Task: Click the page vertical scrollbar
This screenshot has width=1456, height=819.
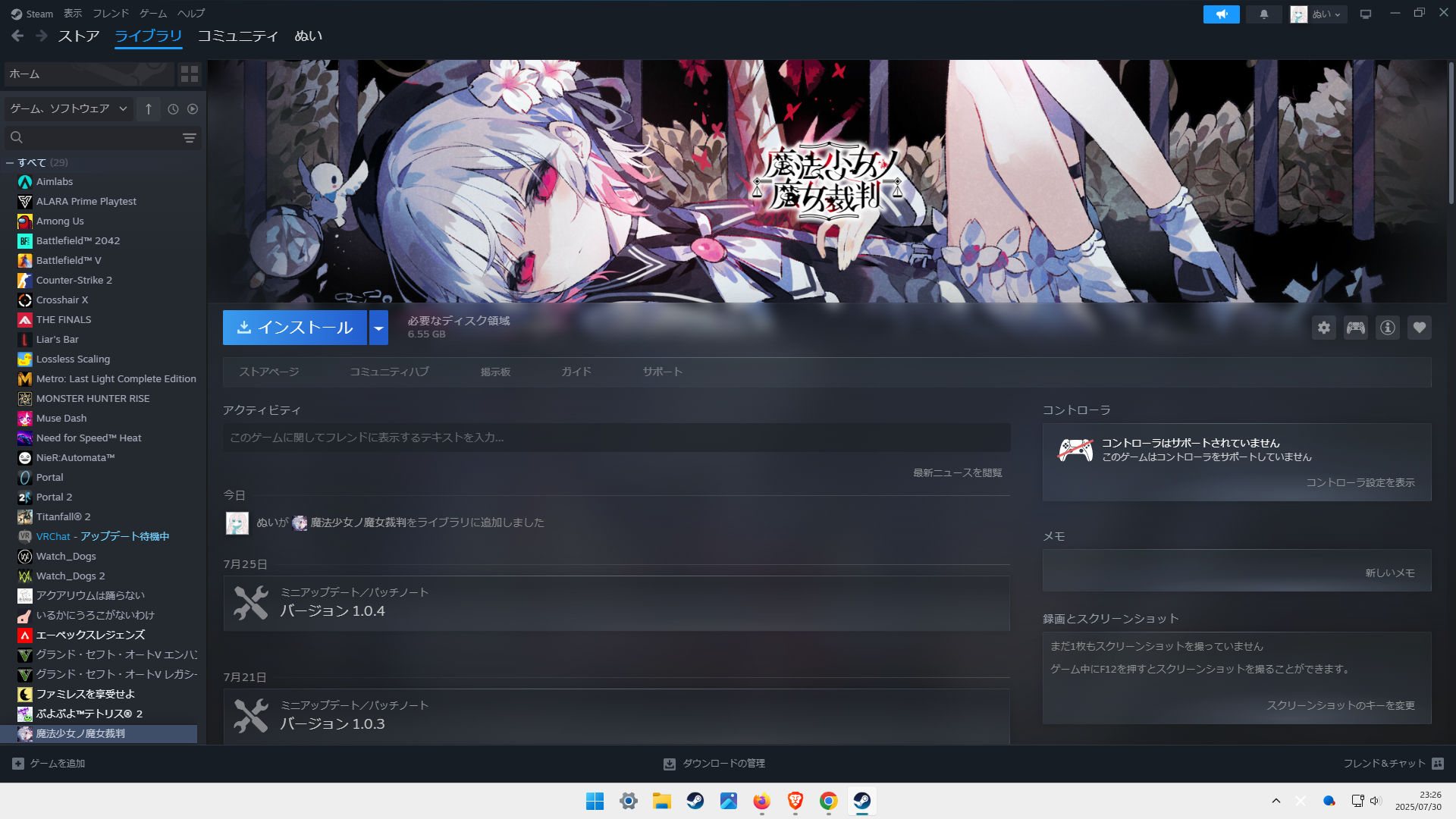Action: pos(1451,133)
